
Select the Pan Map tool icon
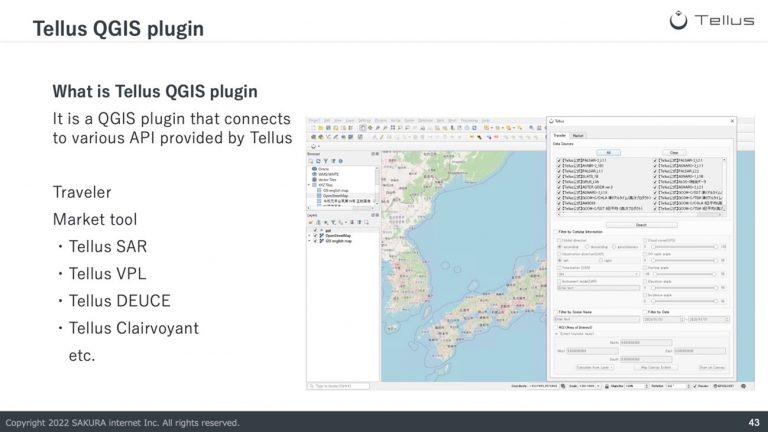[363, 127]
